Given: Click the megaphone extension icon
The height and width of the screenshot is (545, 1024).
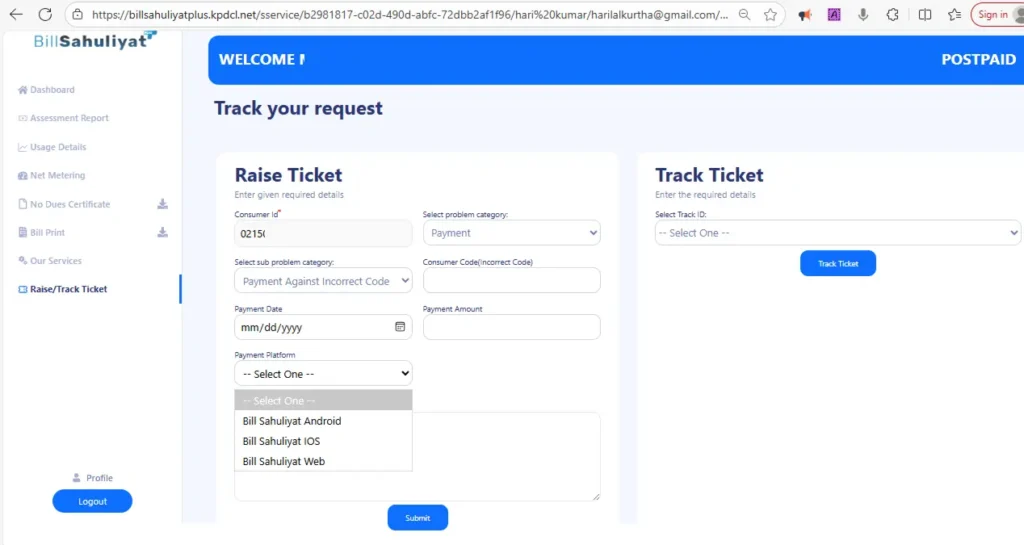Looking at the screenshot, I should [x=804, y=15].
